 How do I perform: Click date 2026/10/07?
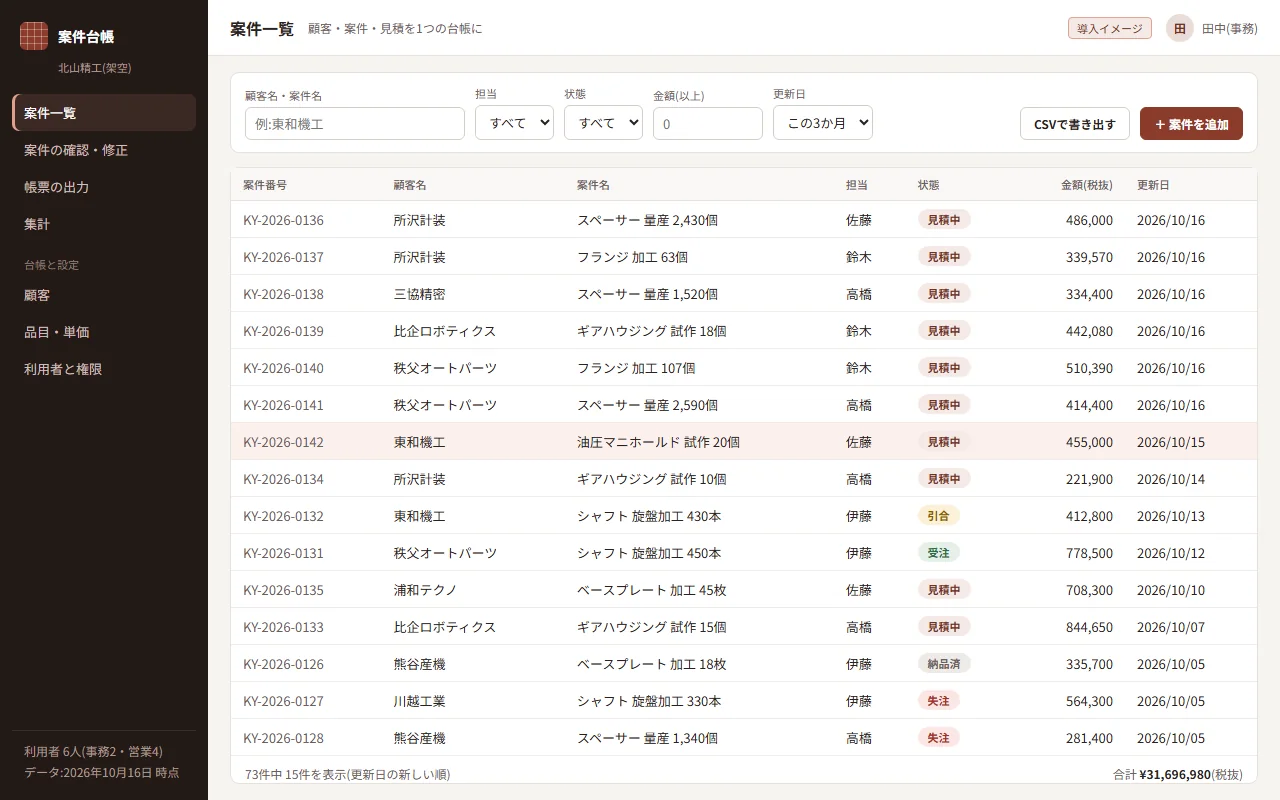click(x=1171, y=627)
